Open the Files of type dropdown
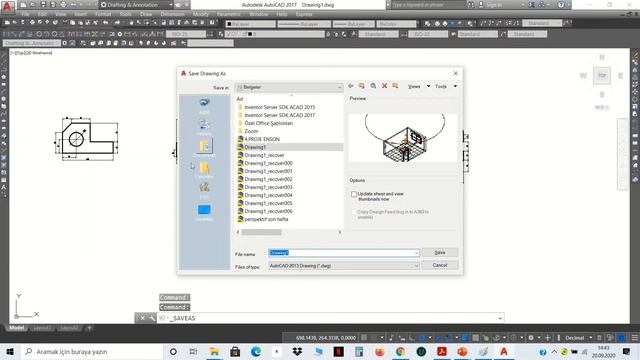 [344, 266]
